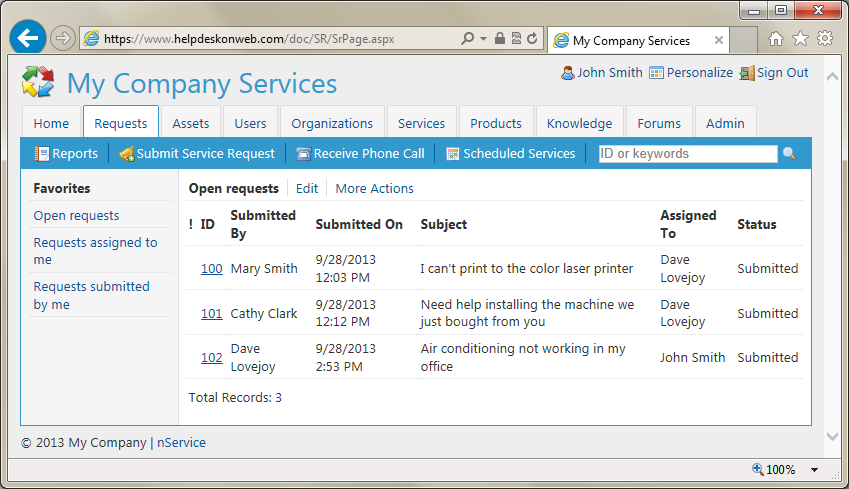Screen dimensions: 849x489
Task: Open request ID 101
Action: [212, 314]
